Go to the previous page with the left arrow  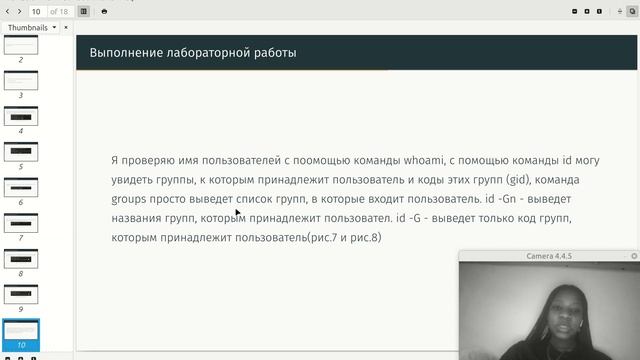(7, 11)
